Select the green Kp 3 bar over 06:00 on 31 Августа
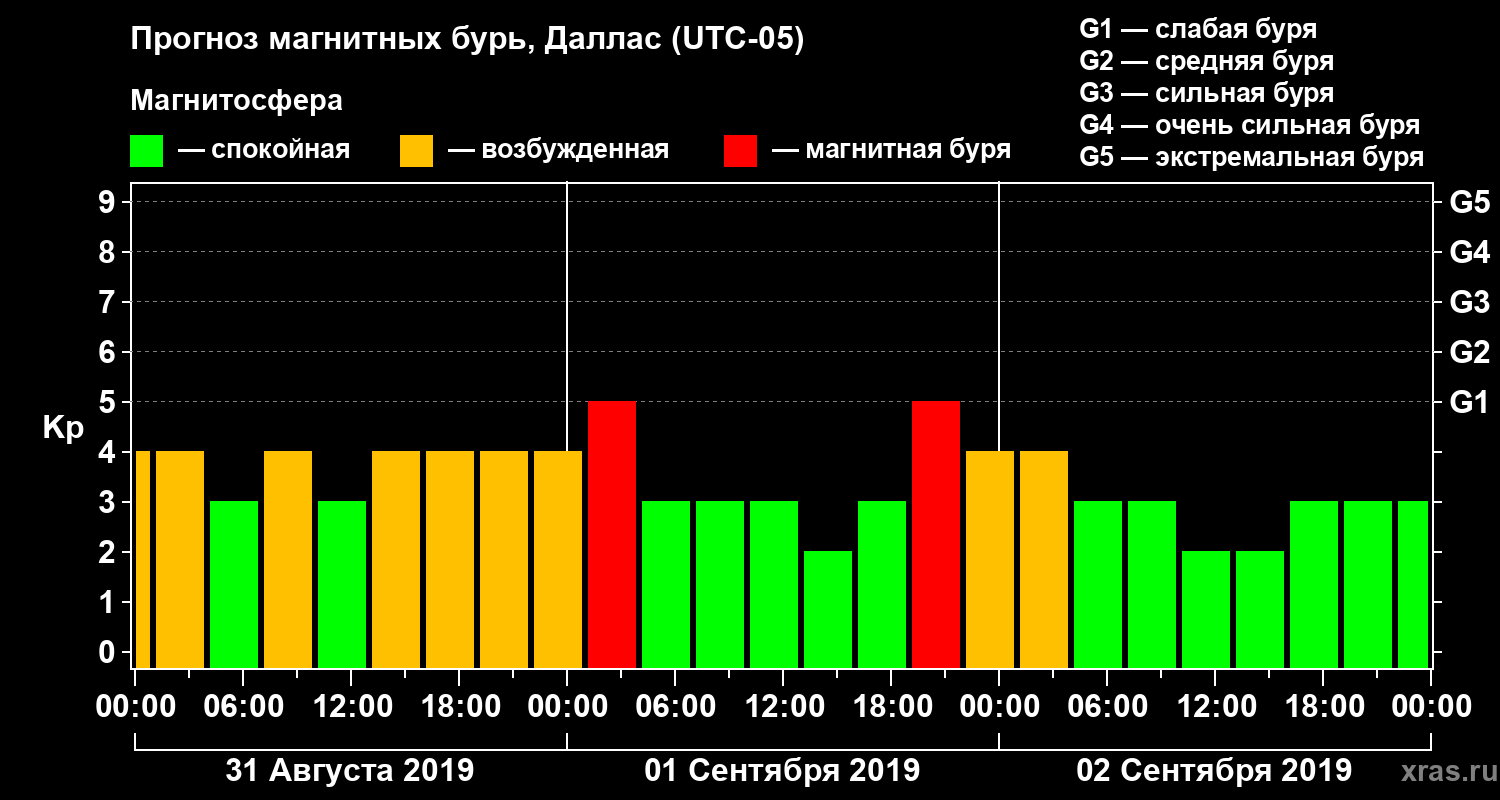1500x800 pixels. [x=234, y=584]
